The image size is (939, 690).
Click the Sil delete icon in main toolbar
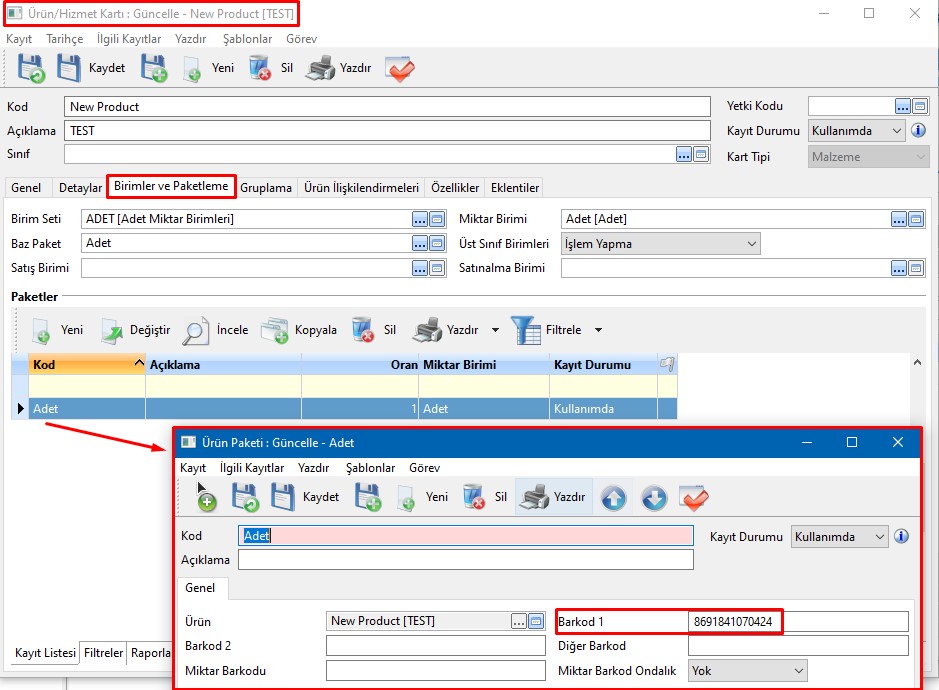260,68
